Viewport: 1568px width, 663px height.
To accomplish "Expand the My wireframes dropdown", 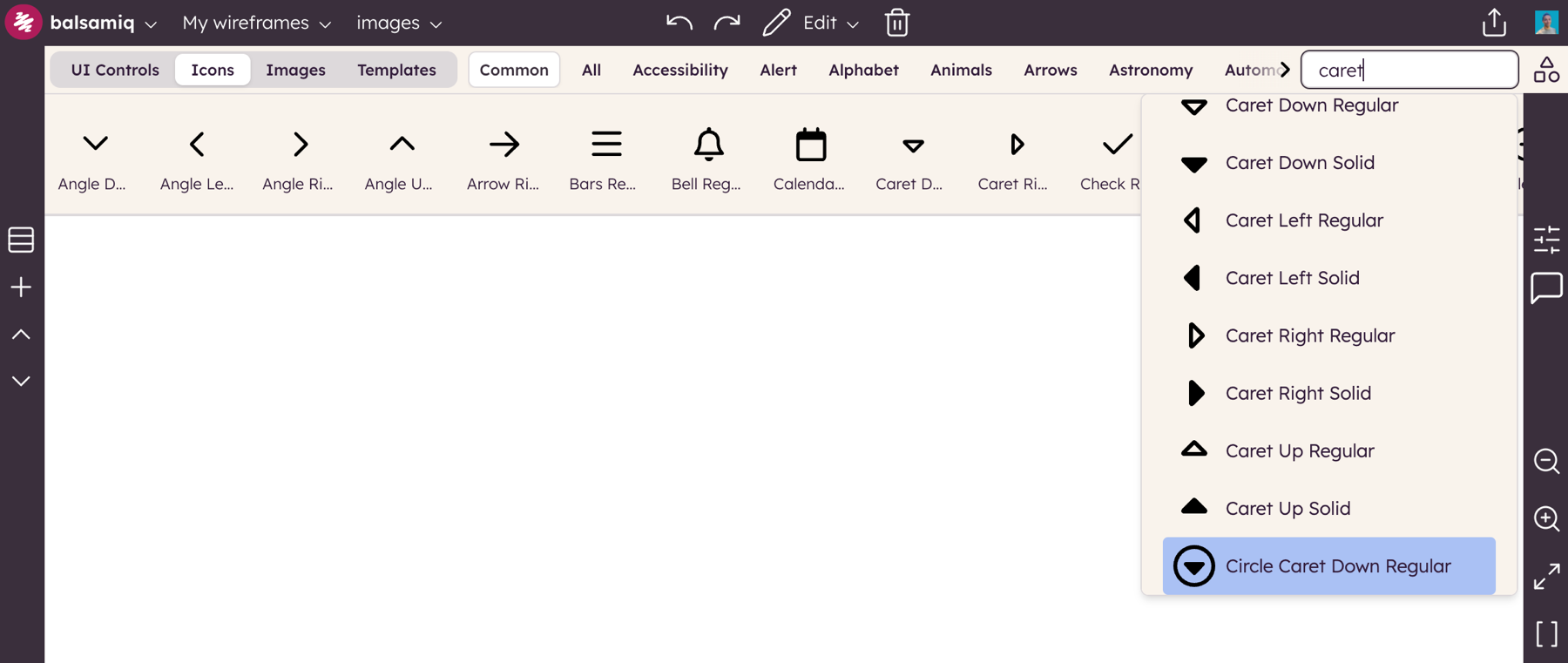I will coord(256,23).
